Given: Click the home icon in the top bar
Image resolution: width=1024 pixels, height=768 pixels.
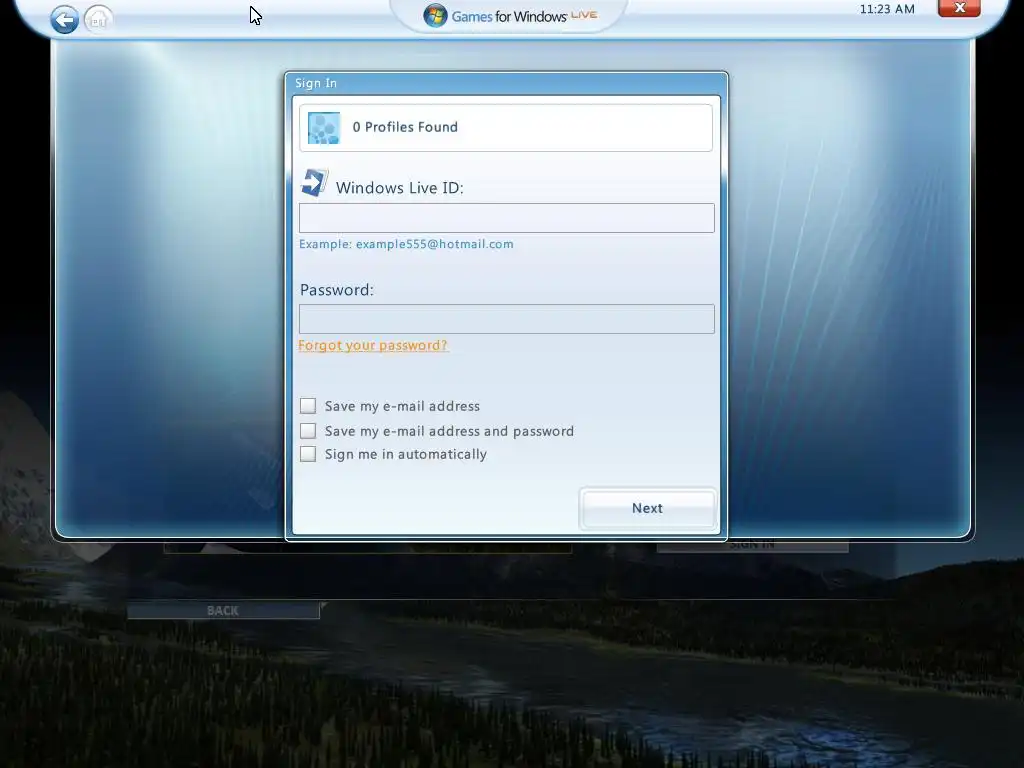Looking at the screenshot, I should coord(98,20).
